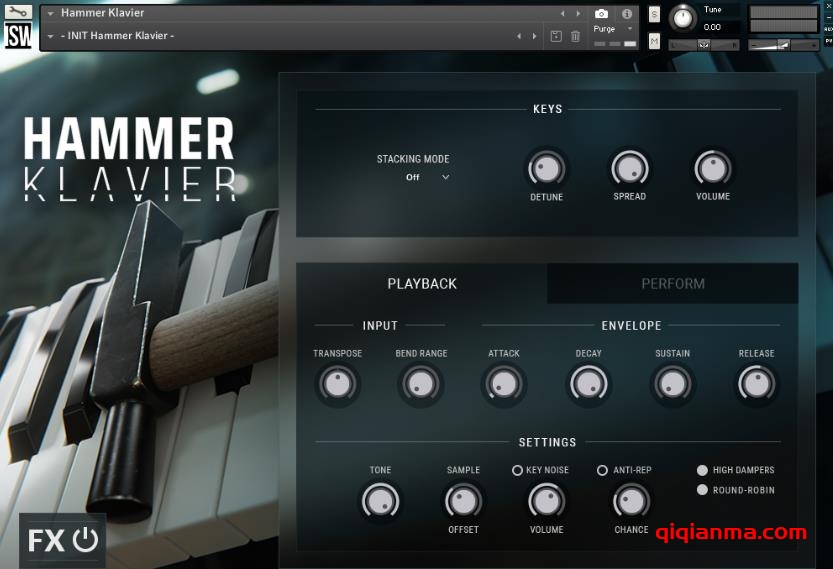Click the Tune value 0.00 field
This screenshot has height=569, width=833.
pos(712,27)
